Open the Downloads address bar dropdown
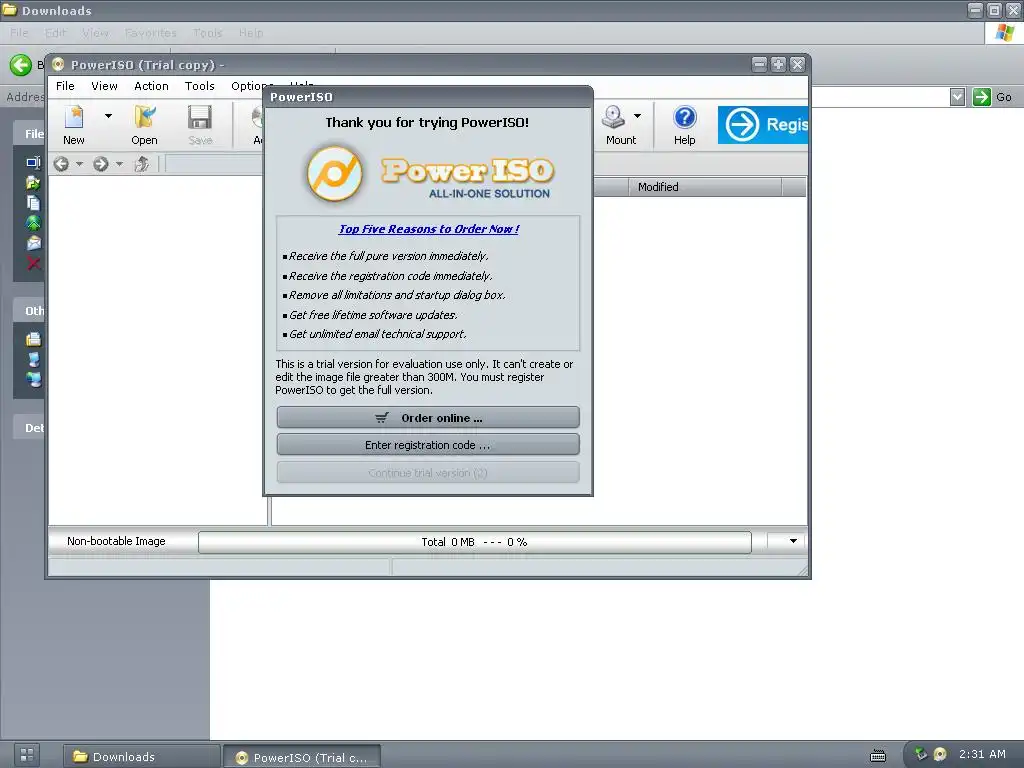The width and height of the screenshot is (1024, 768). click(x=957, y=97)
